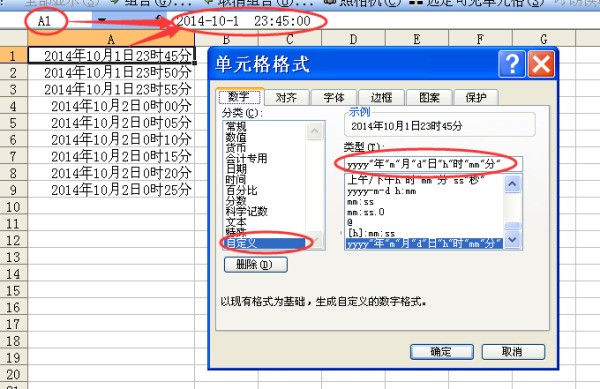Switch to the 数字 tab

click(x=240, y=97)
